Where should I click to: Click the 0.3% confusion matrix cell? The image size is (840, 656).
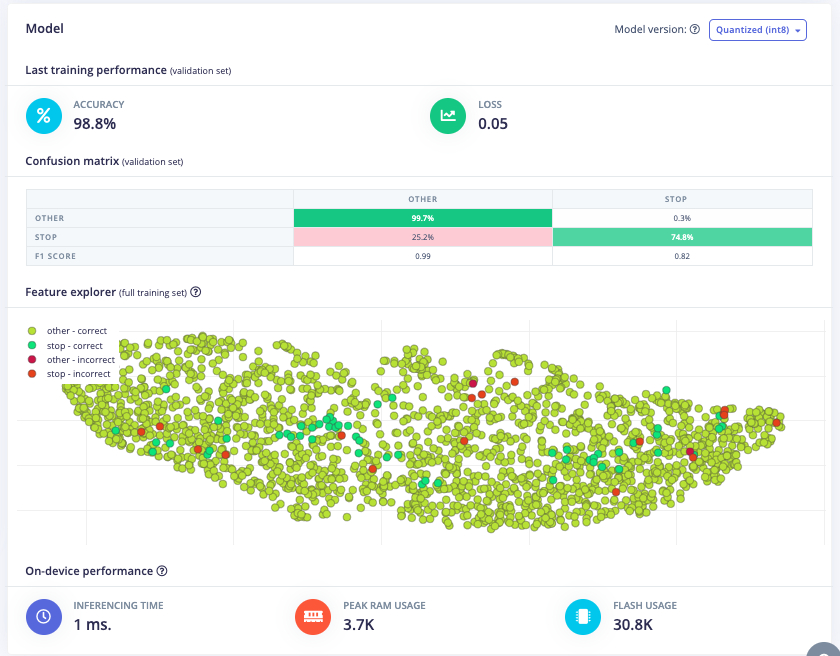coord(682,218)
